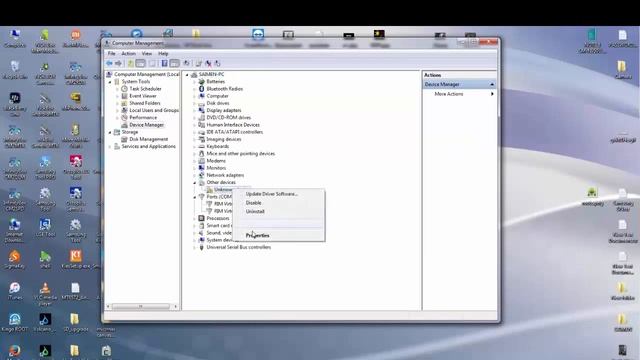The width and height of the screenshot is (640, 360).
Task: Expand the Display adapters category
Action: [195, 110]
